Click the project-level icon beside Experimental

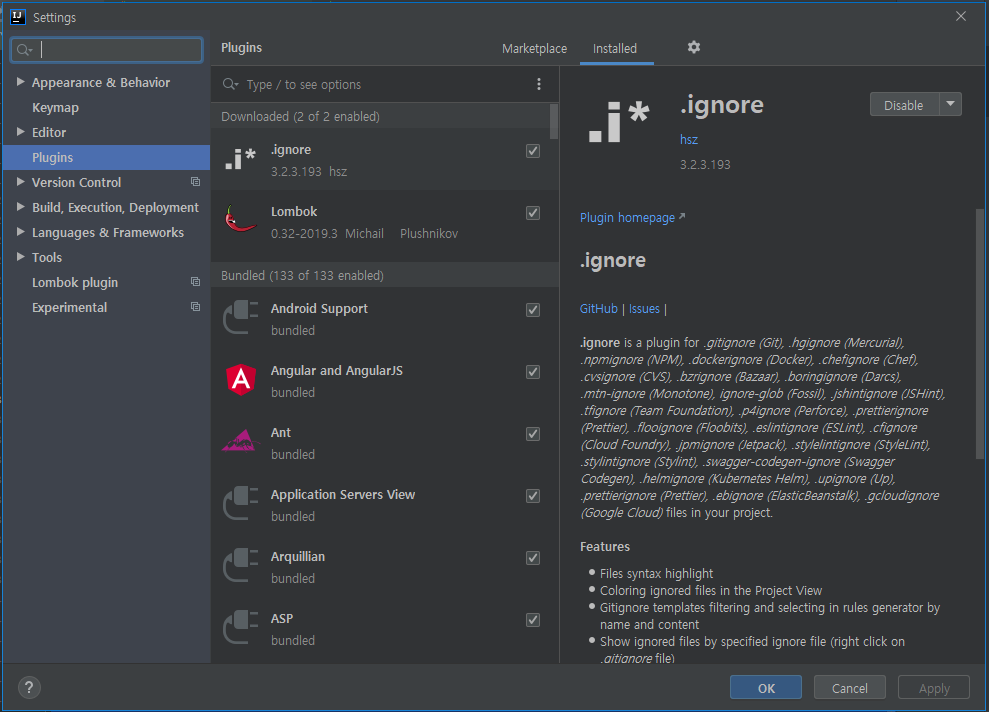point(196,307)
